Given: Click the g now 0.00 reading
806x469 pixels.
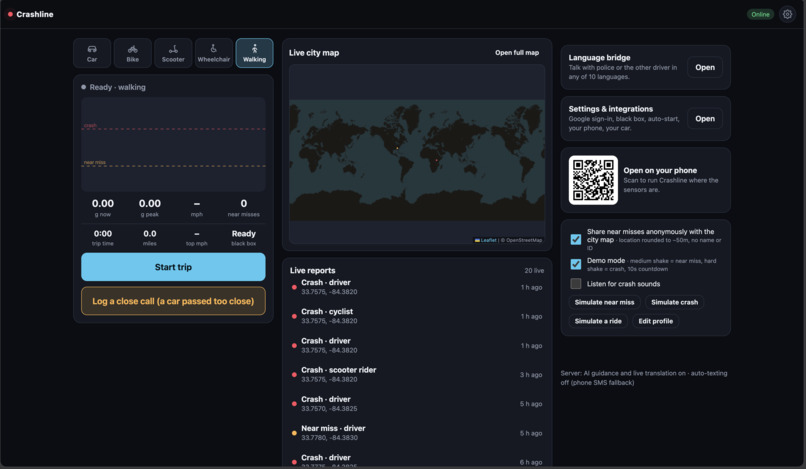Looking at the screenshot, I should pyautogui.click(x=103, y=204).
